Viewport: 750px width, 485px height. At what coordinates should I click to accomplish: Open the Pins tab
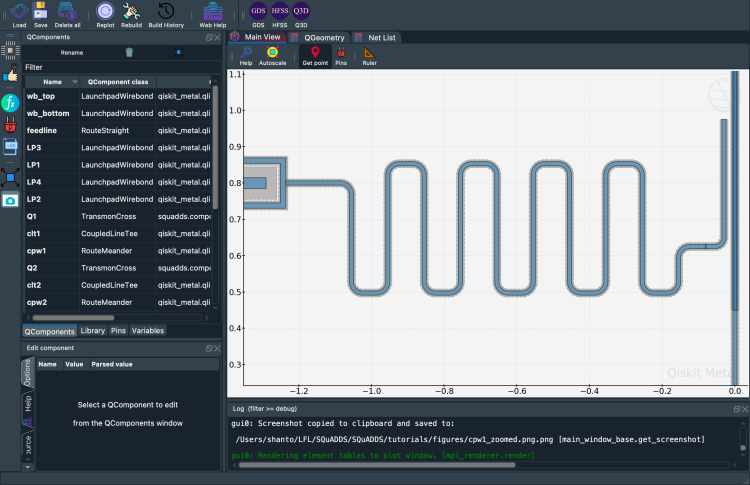(x=118, y=331)
